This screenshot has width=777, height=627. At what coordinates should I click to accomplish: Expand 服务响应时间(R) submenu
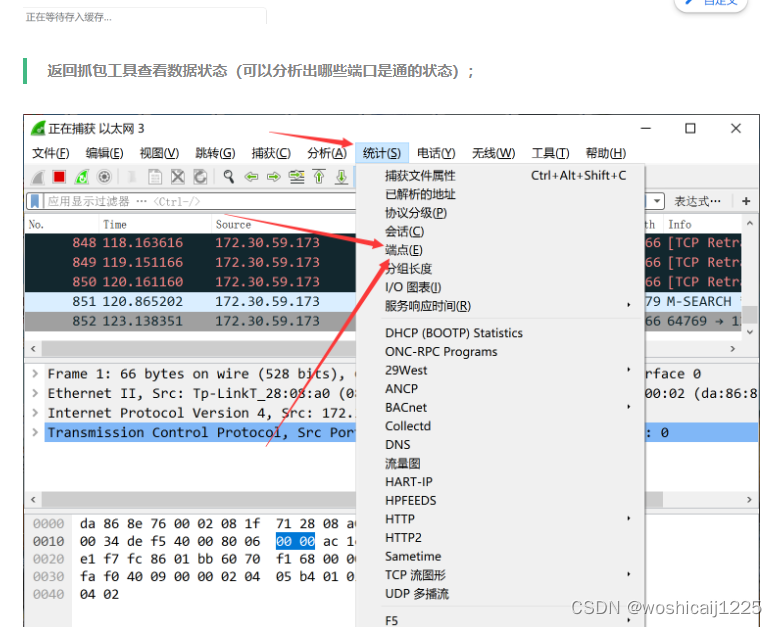[x=500, y=306]
